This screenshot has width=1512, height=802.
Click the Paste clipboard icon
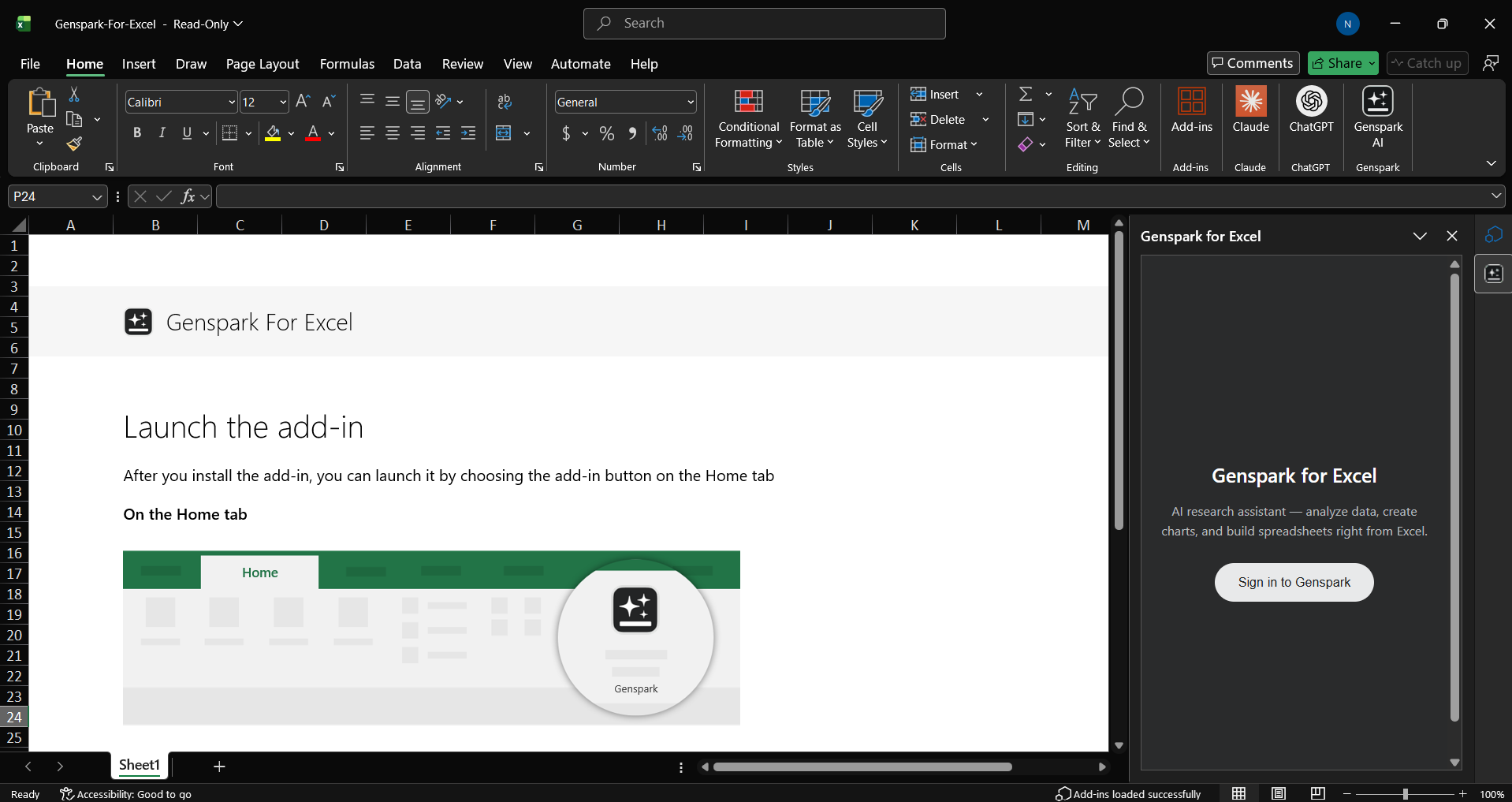[x=40, y=103]
